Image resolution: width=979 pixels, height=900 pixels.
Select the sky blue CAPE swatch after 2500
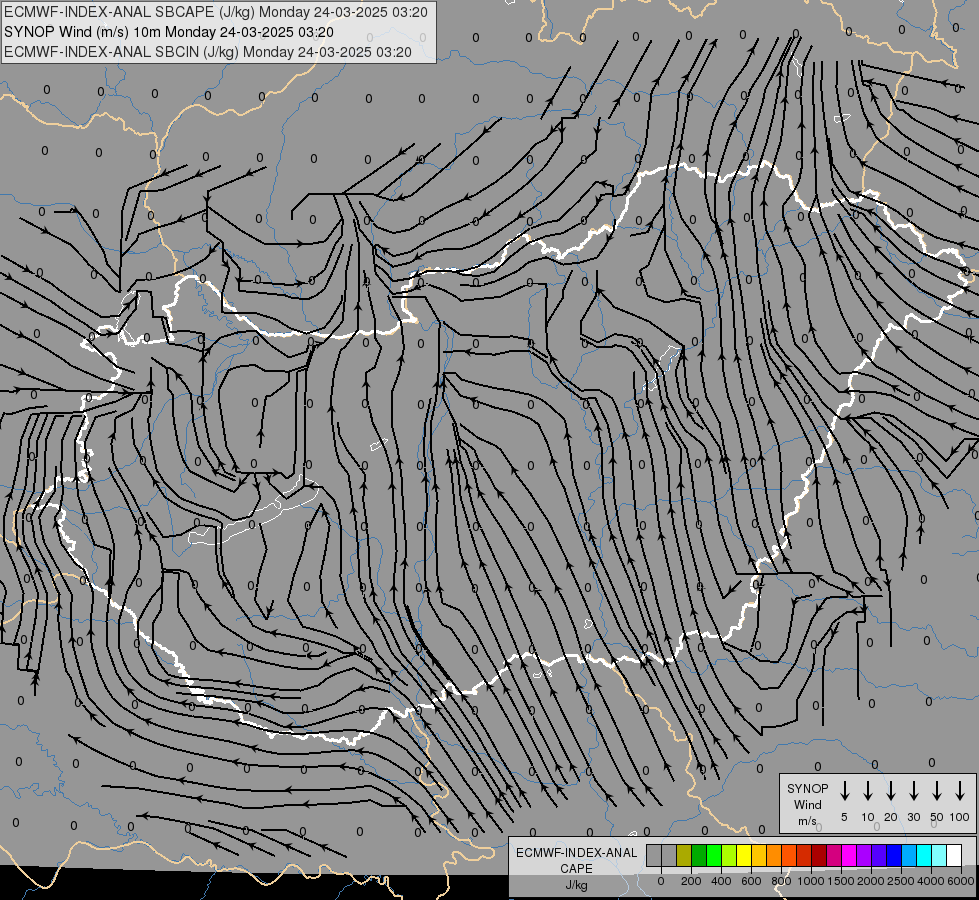tap(908, 855)
